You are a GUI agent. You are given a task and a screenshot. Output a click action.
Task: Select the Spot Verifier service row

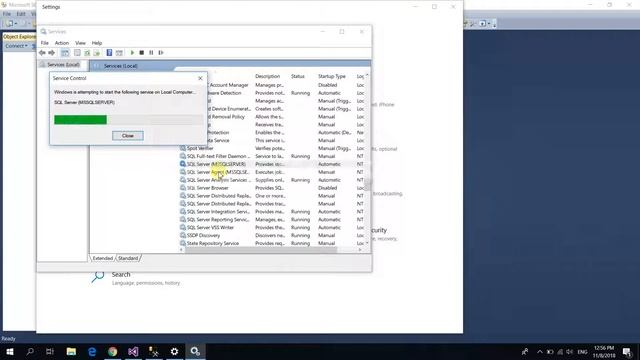point(271,148)
